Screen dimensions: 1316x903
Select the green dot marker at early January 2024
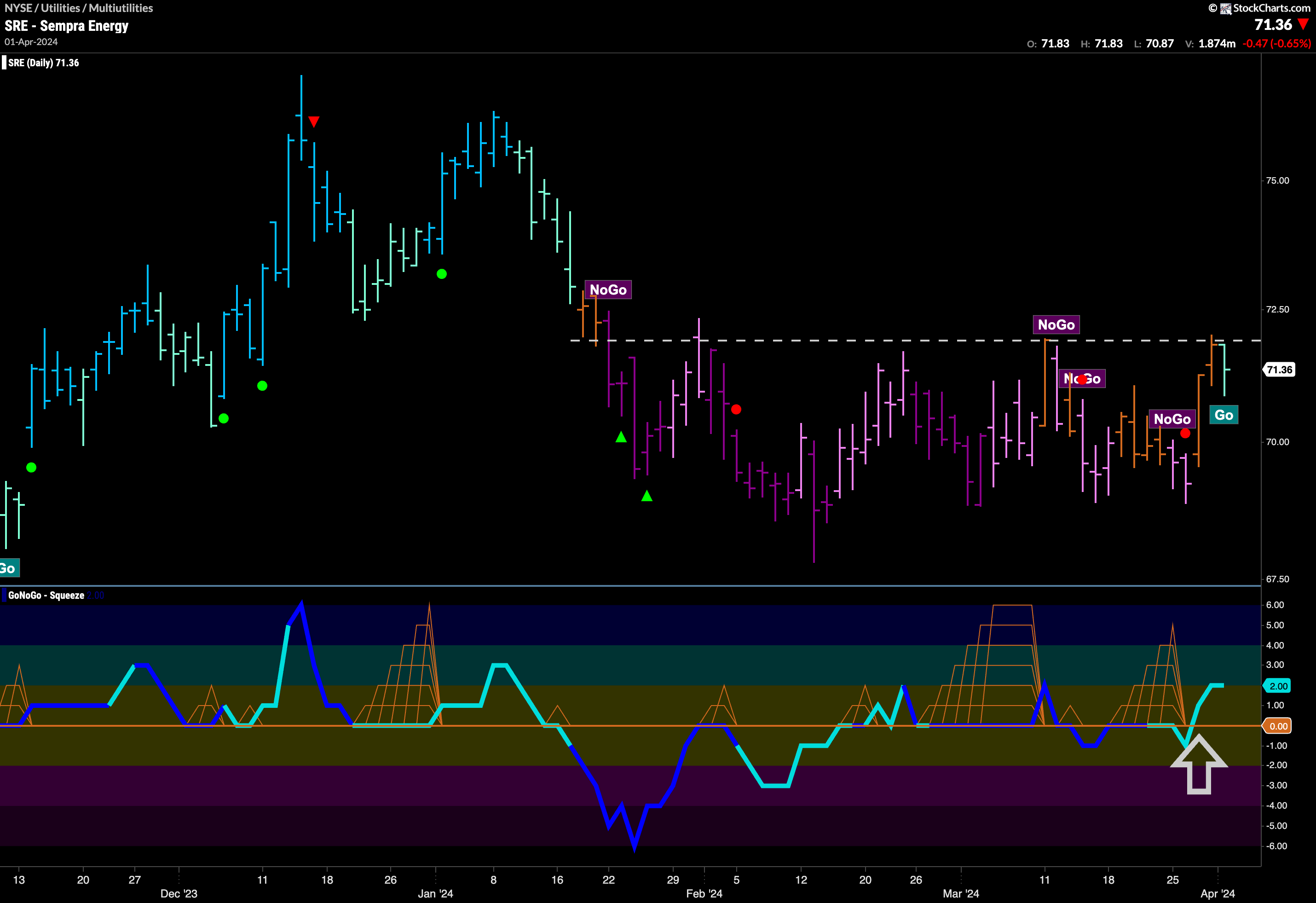click(x=442, y=274)
